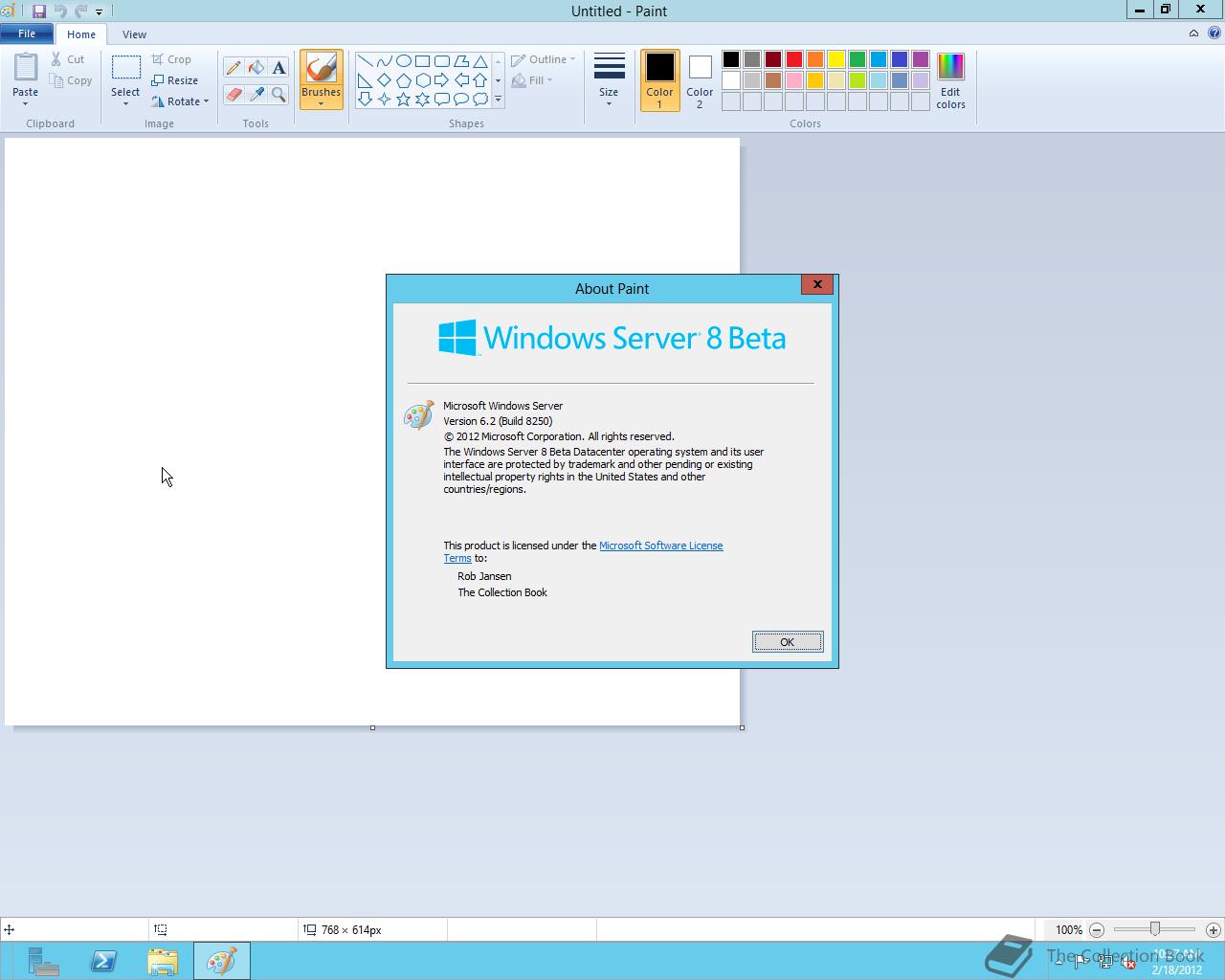Minimize the ribbon with the caret icon
The height and width of the screenshot is (980, 1225).
tap(1193, 33)
